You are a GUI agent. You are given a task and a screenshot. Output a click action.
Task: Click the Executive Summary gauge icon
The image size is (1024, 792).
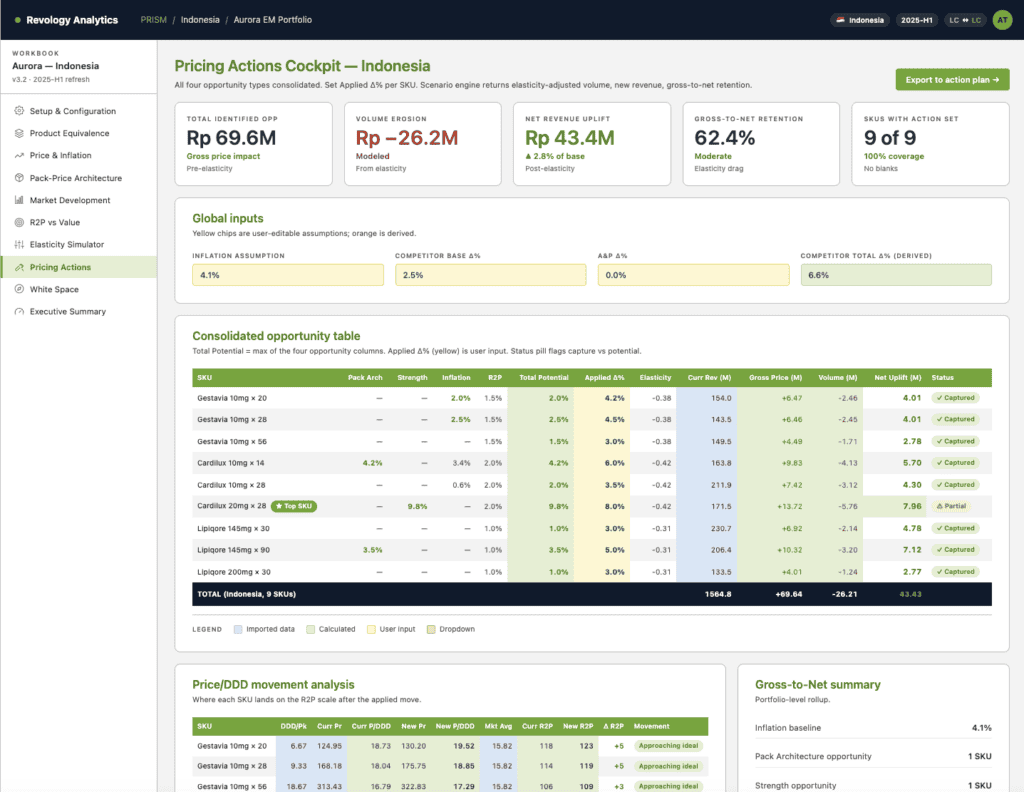pos(19,311)
